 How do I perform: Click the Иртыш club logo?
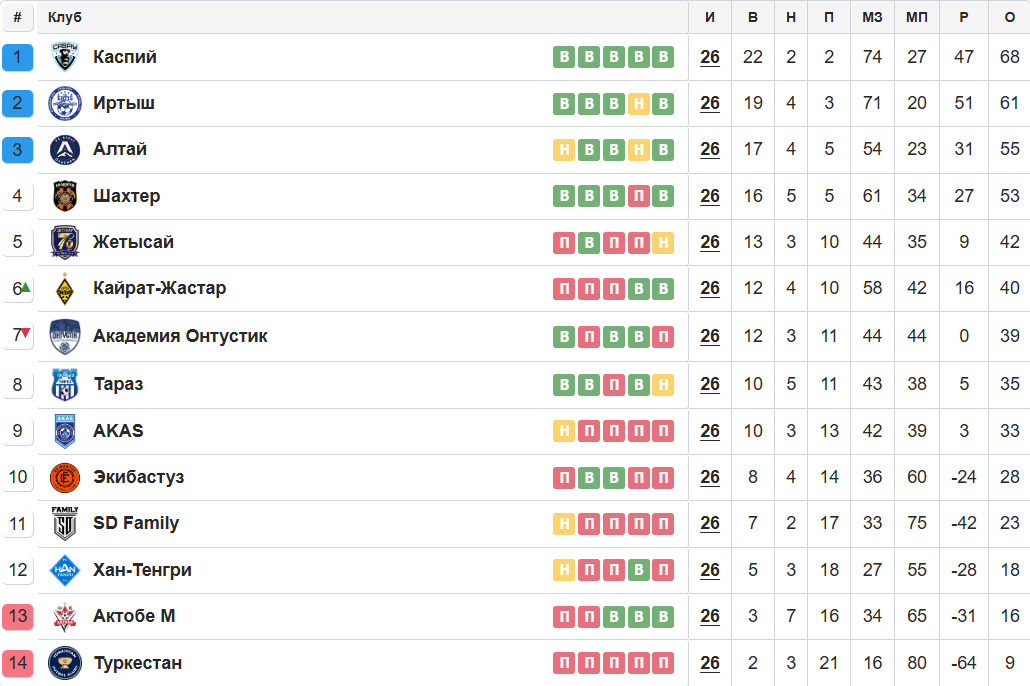(65, 103)
